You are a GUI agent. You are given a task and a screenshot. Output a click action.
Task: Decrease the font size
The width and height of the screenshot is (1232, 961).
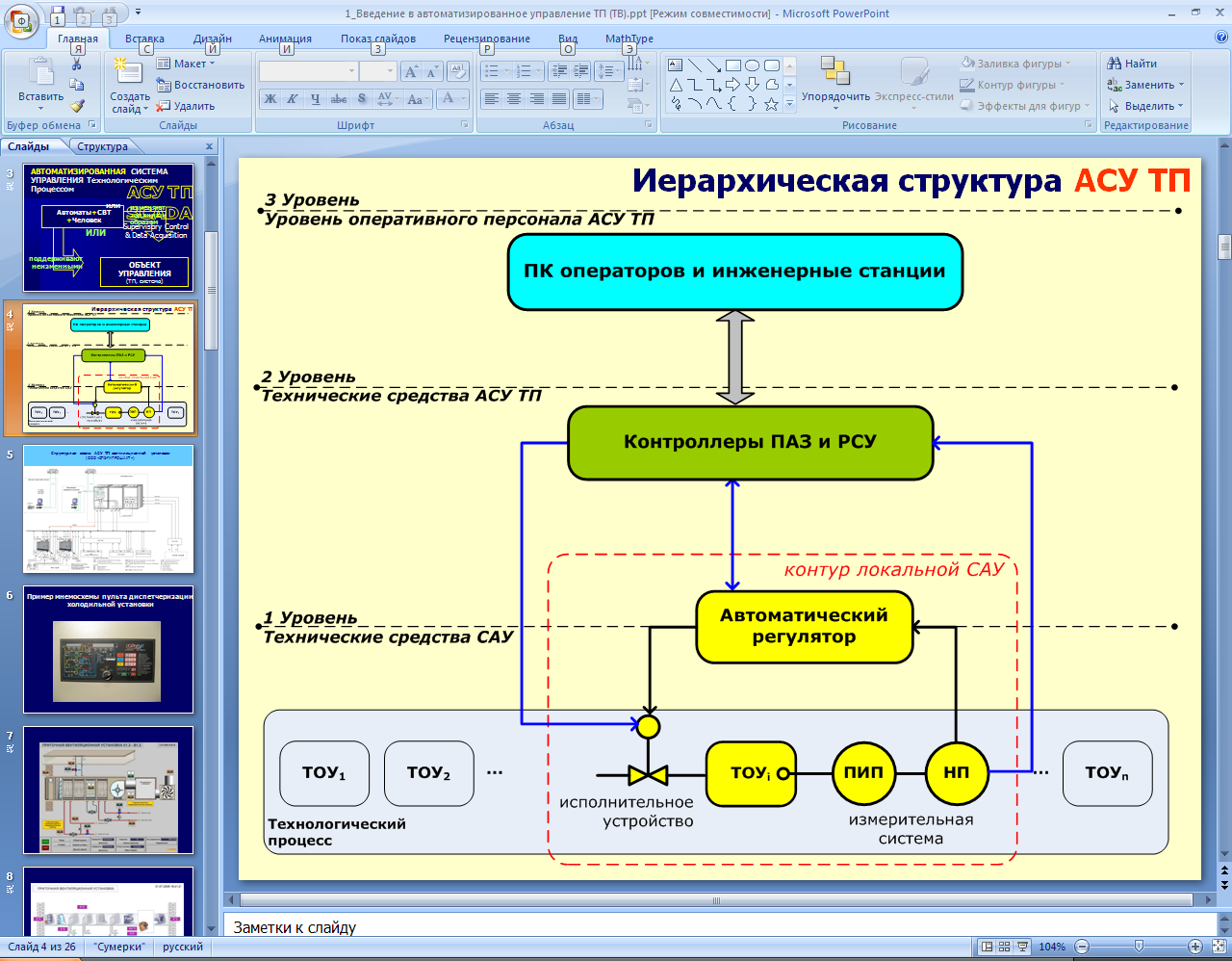pyautogui.click(x=431, y=71)
